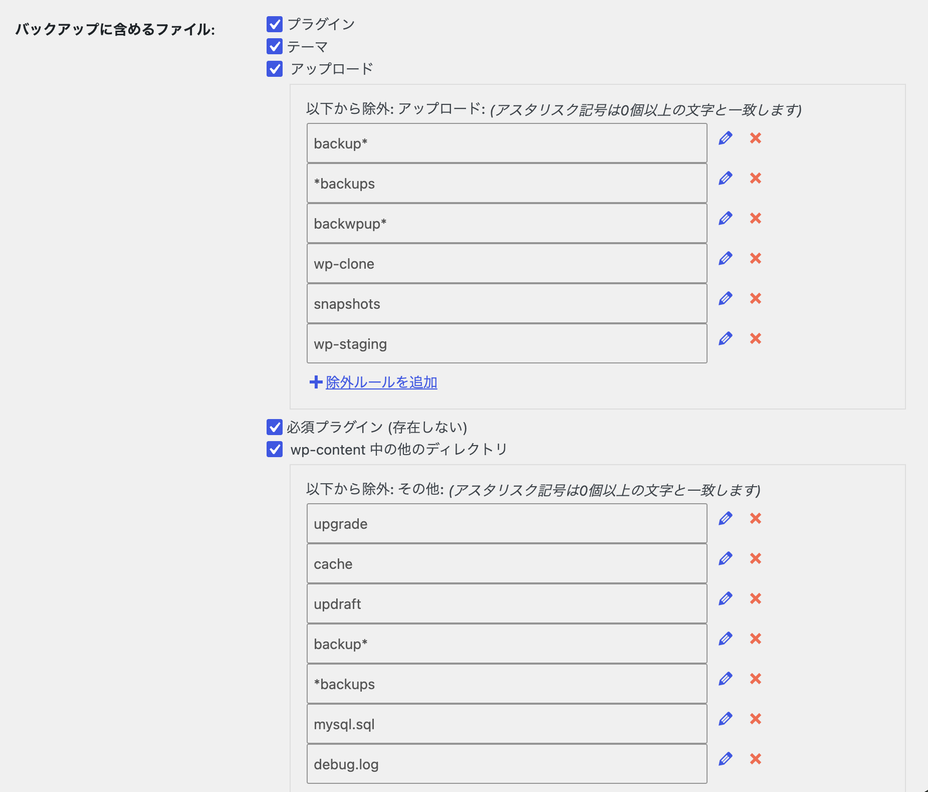This screenshot has width=928, height=792.
Task: Click the 'debug.log' rule field
Action: (507, 764)
